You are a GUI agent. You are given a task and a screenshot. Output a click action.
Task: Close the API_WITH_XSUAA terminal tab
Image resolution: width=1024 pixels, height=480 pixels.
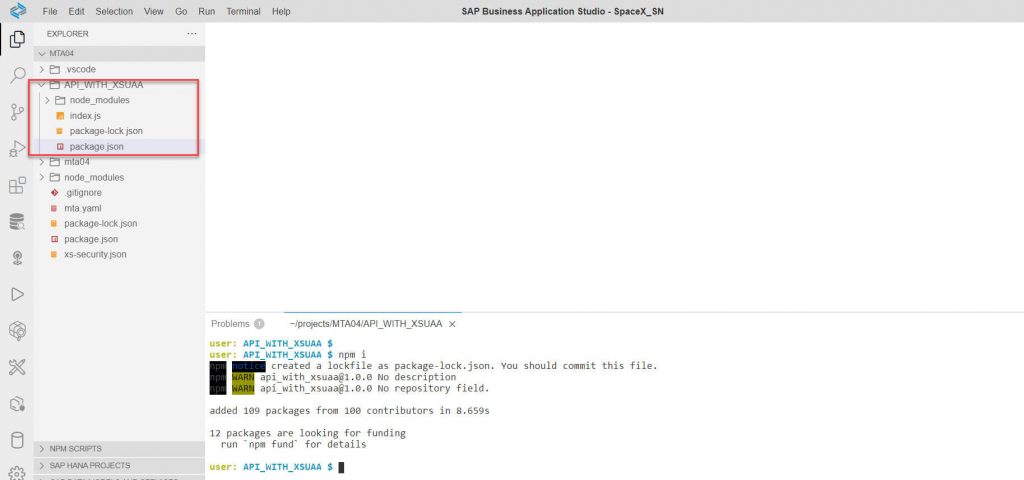pyautogui.click(x=452, y=324)
